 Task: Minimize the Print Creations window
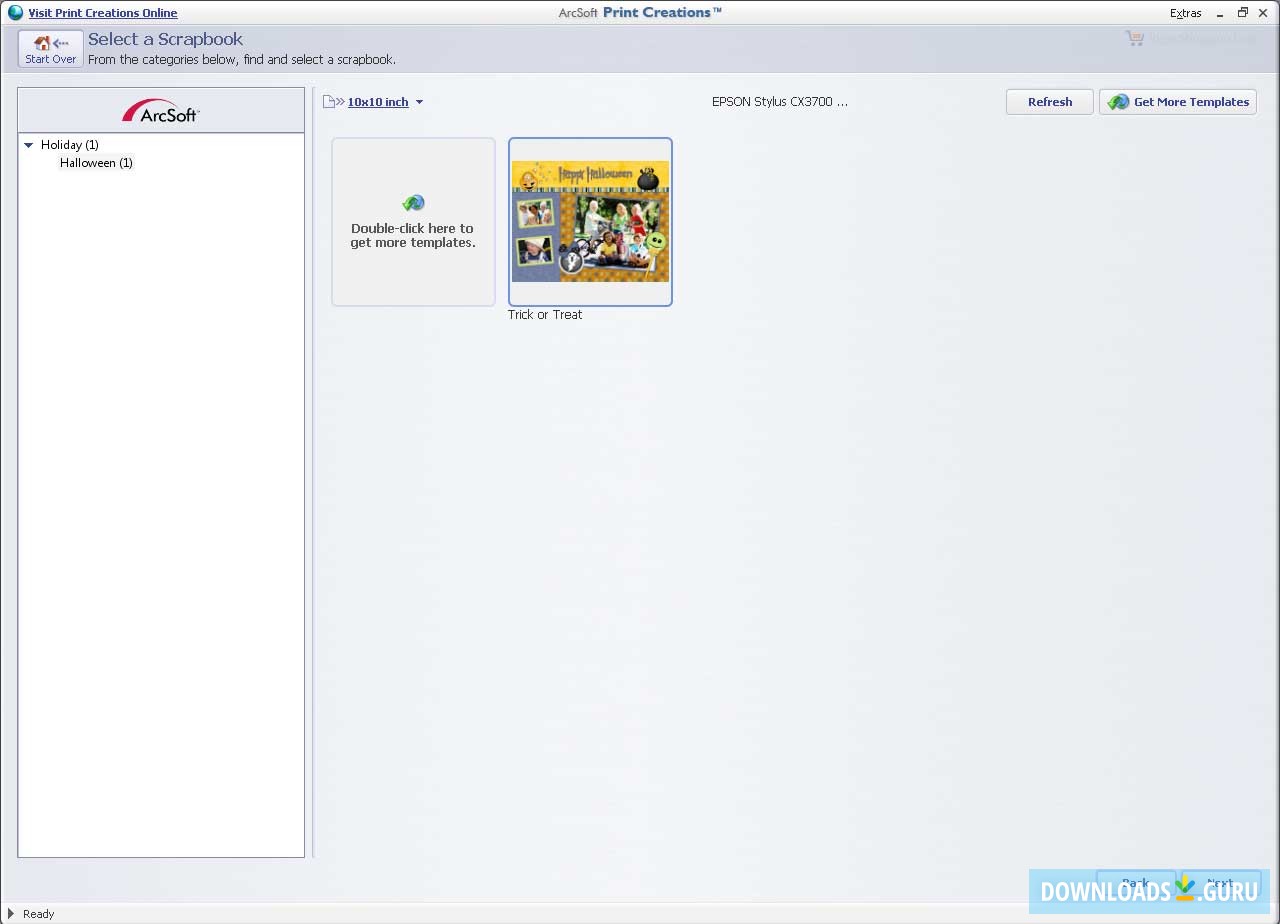click(1221, 13)
